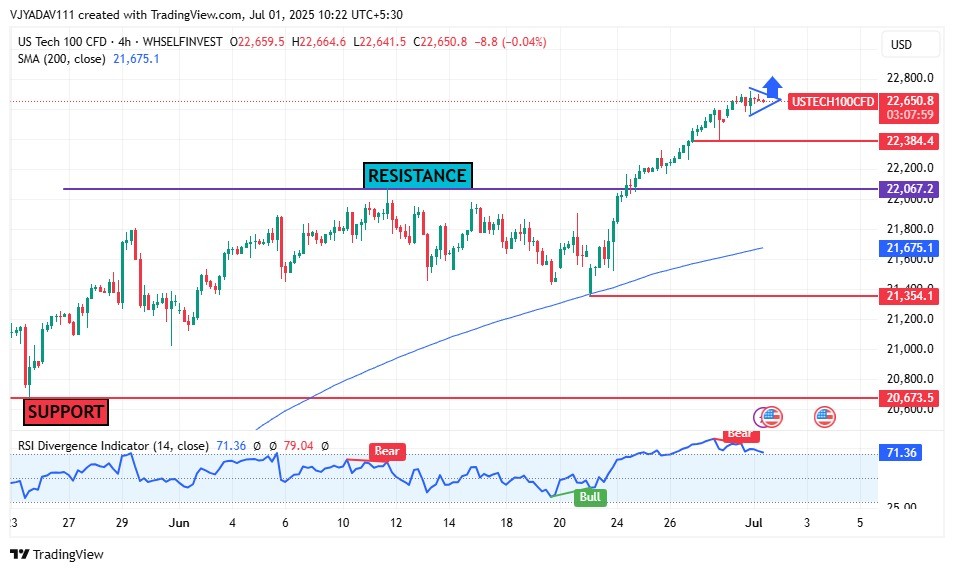Click the TradingView logo at bottom left
954x572 pixels.
pyautogui.click(x=57, y=554)
